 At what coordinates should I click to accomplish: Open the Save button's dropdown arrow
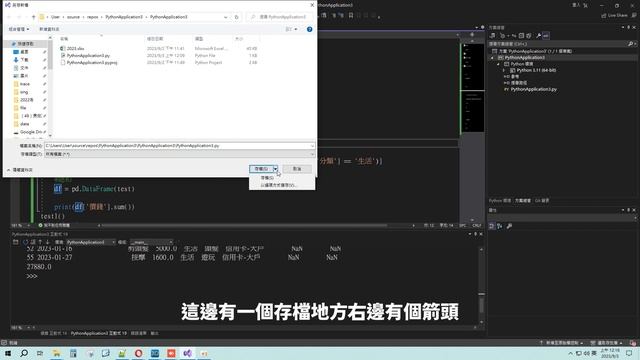pos(276,169)
